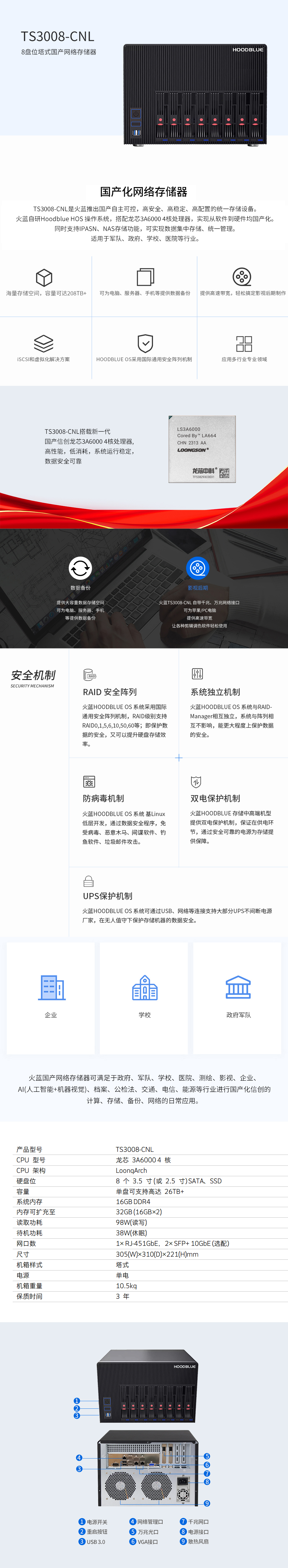Click the cube icon above 海量存储空间
This screenshot has height=1568, width=288.
(x=44, y=278)
